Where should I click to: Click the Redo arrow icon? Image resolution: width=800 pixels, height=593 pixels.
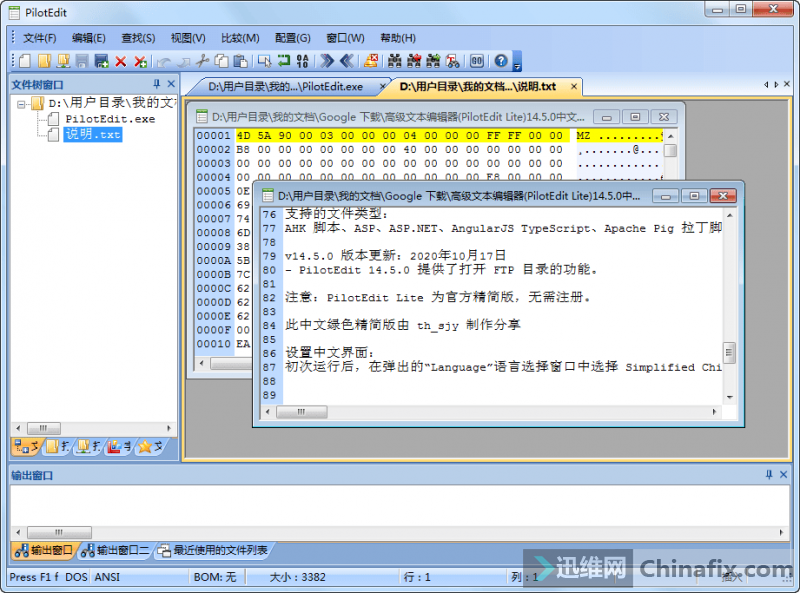(183, 62)
